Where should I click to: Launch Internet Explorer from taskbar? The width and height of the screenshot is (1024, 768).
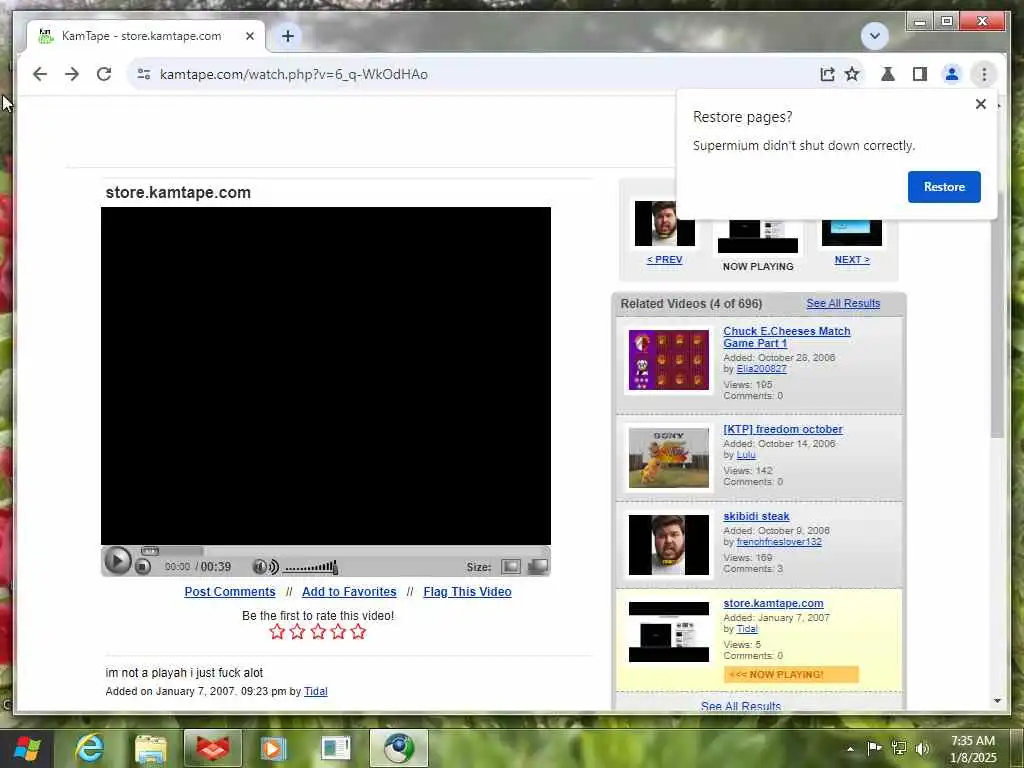tap(89, 748)
